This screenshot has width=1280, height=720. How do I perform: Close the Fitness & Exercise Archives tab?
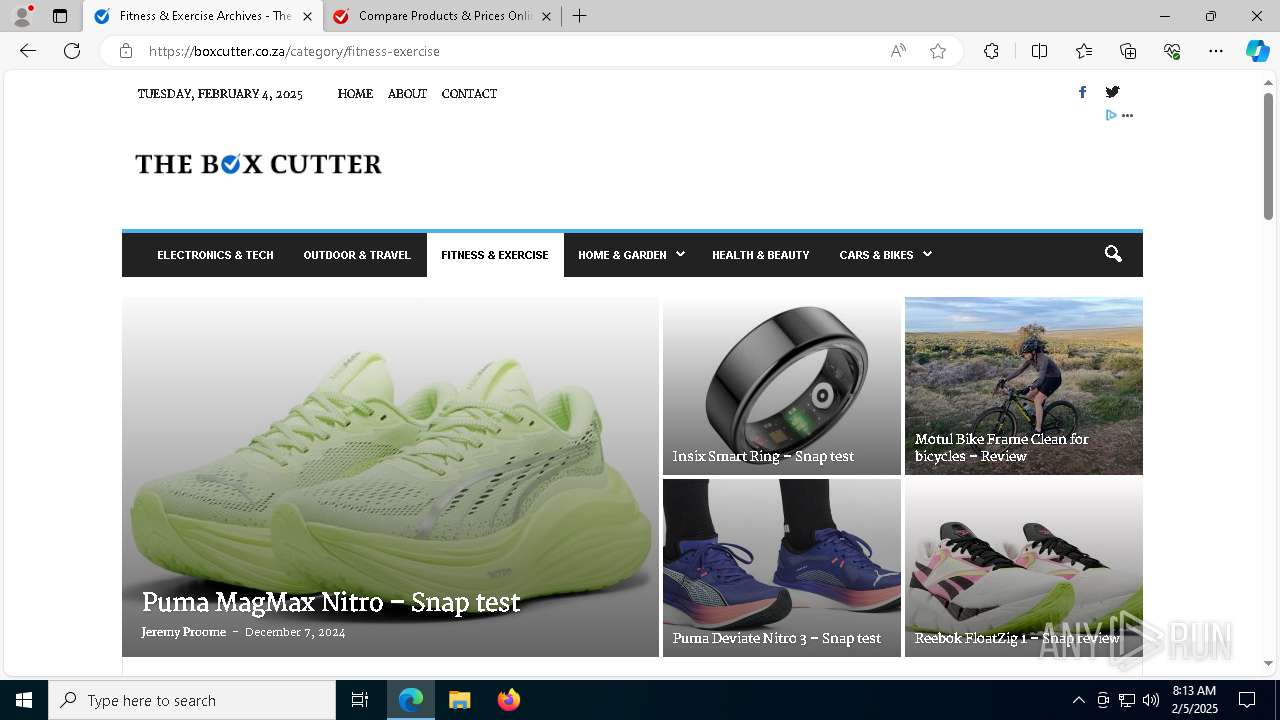307,16
